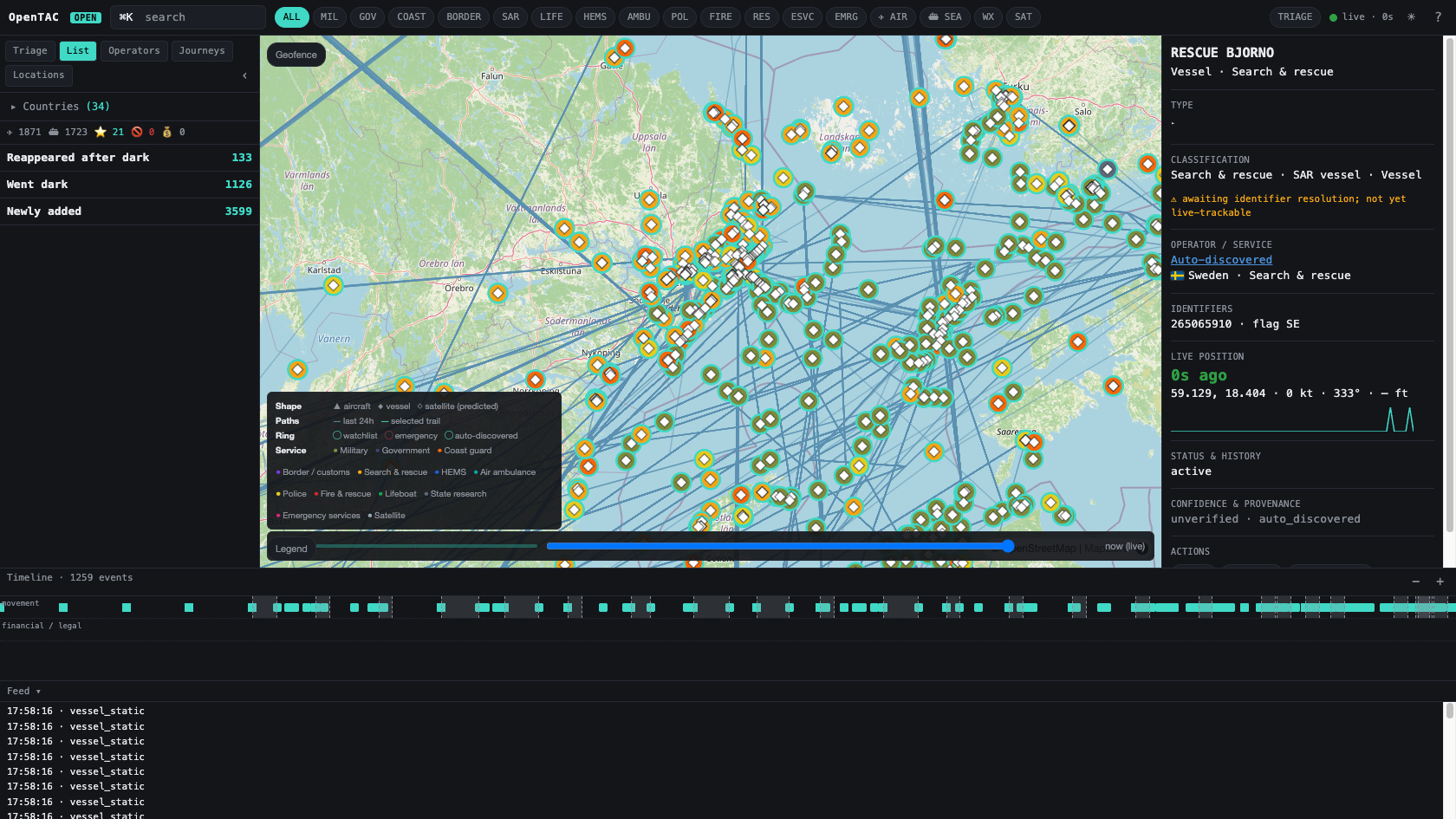1456x819 pixels.
Task: Click the marker near Landskap label on map
Action: [832, 153]
